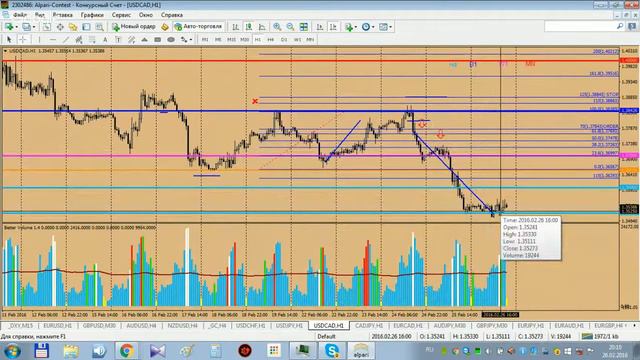Show the Navigator folder-star icon

coord(73,27)
